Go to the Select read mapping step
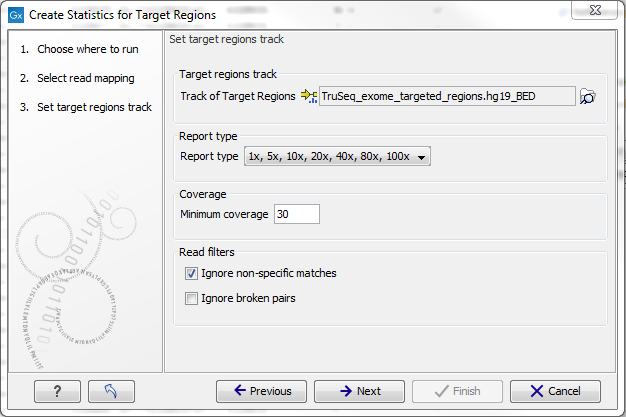Viewport: 626px width, 417px height. (85, 78)
